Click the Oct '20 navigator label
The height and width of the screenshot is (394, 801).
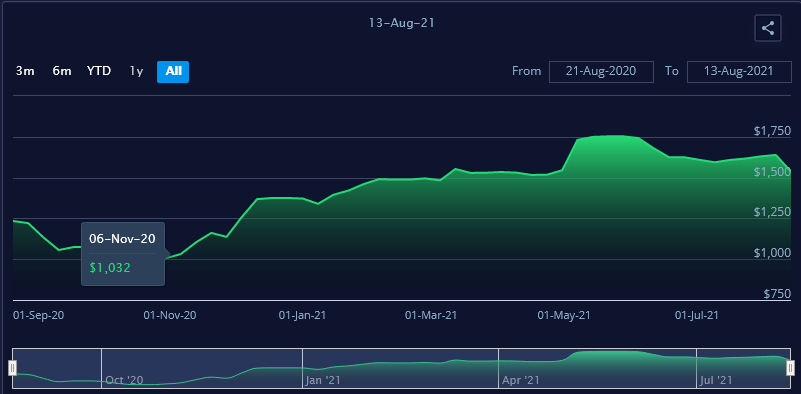pyautogui.click(x=125, y=380)
